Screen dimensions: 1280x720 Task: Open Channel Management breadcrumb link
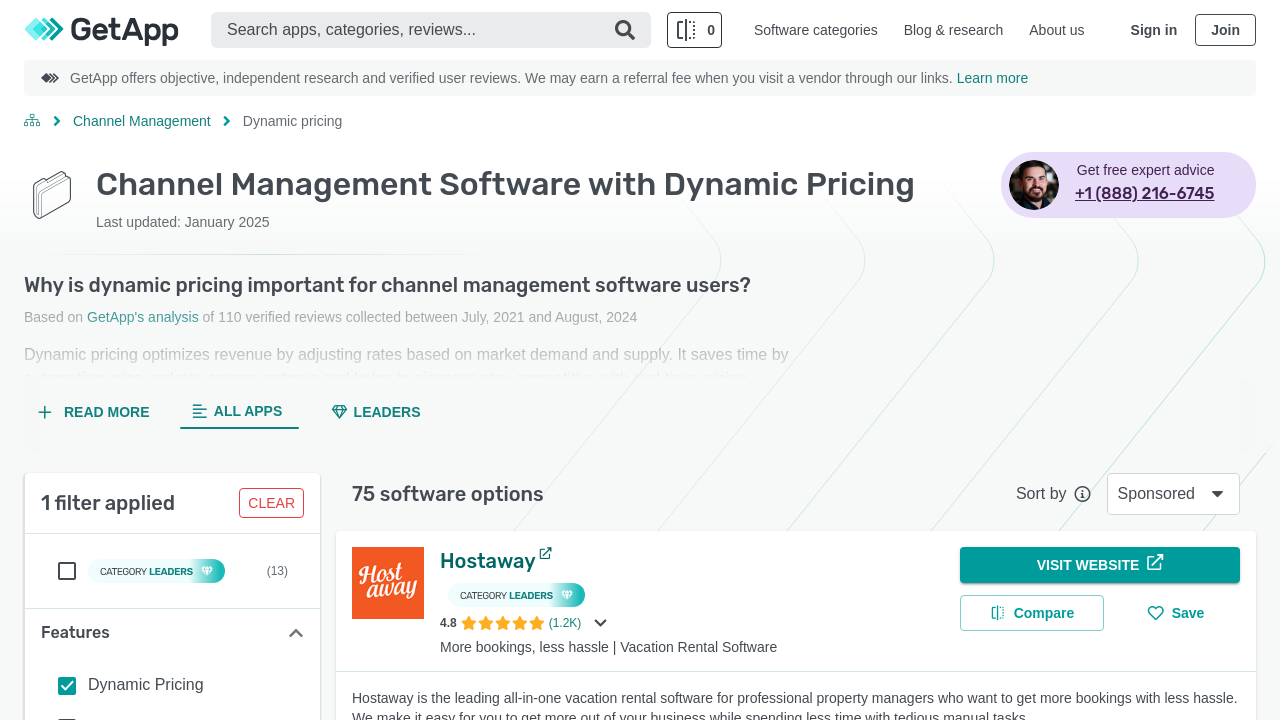(142, 121)
